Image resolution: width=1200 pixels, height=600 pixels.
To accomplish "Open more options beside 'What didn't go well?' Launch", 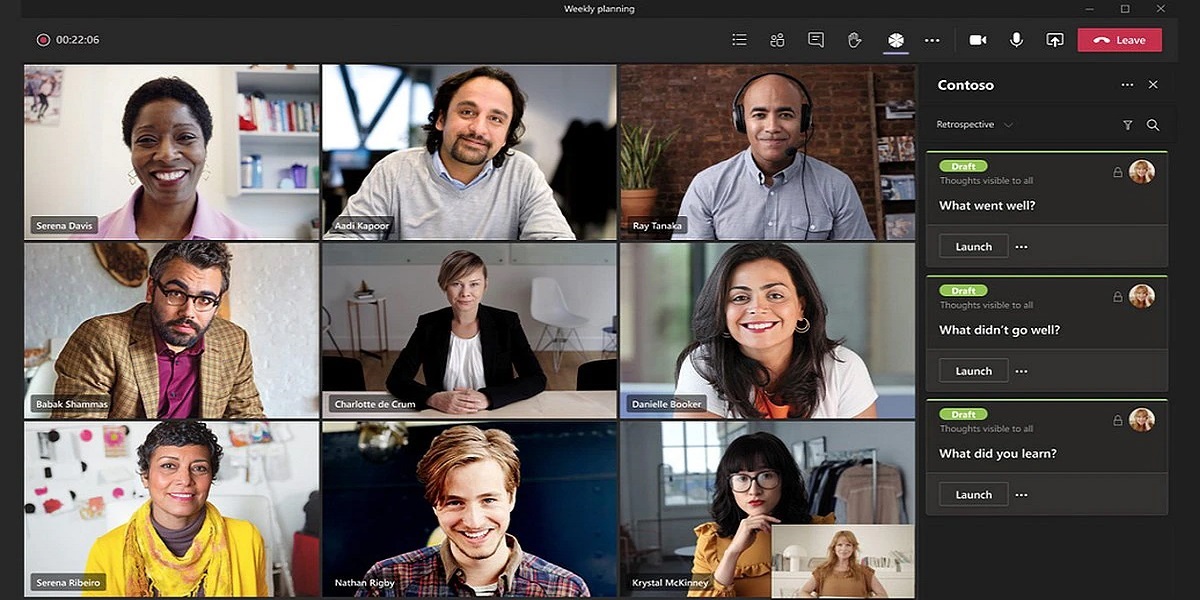I will [x=1021, y=371].
